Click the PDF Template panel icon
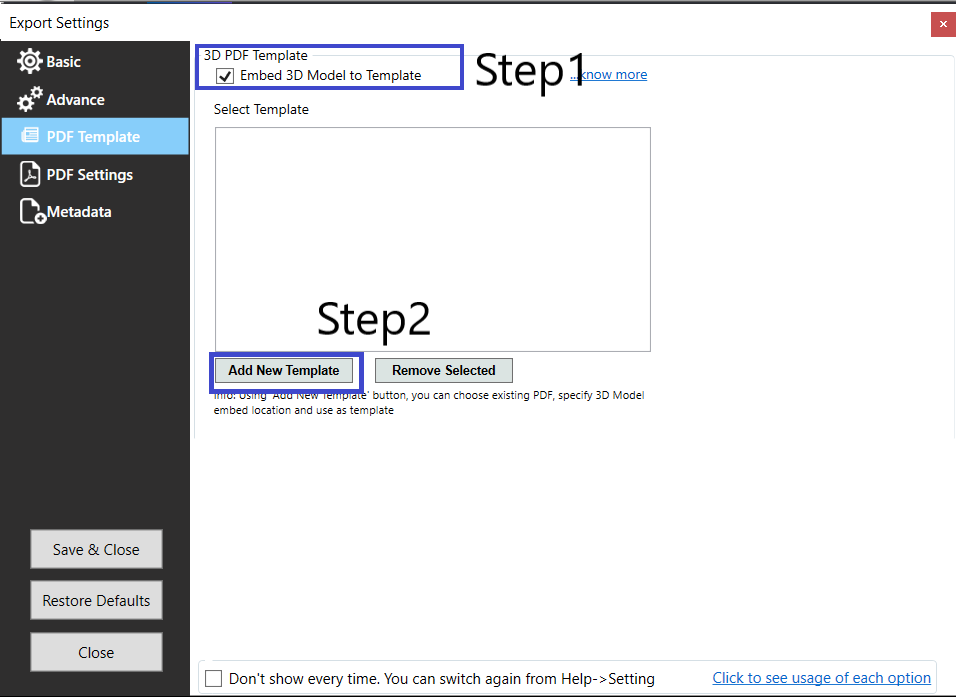This screenshot has width=956, height=697. 28,136
